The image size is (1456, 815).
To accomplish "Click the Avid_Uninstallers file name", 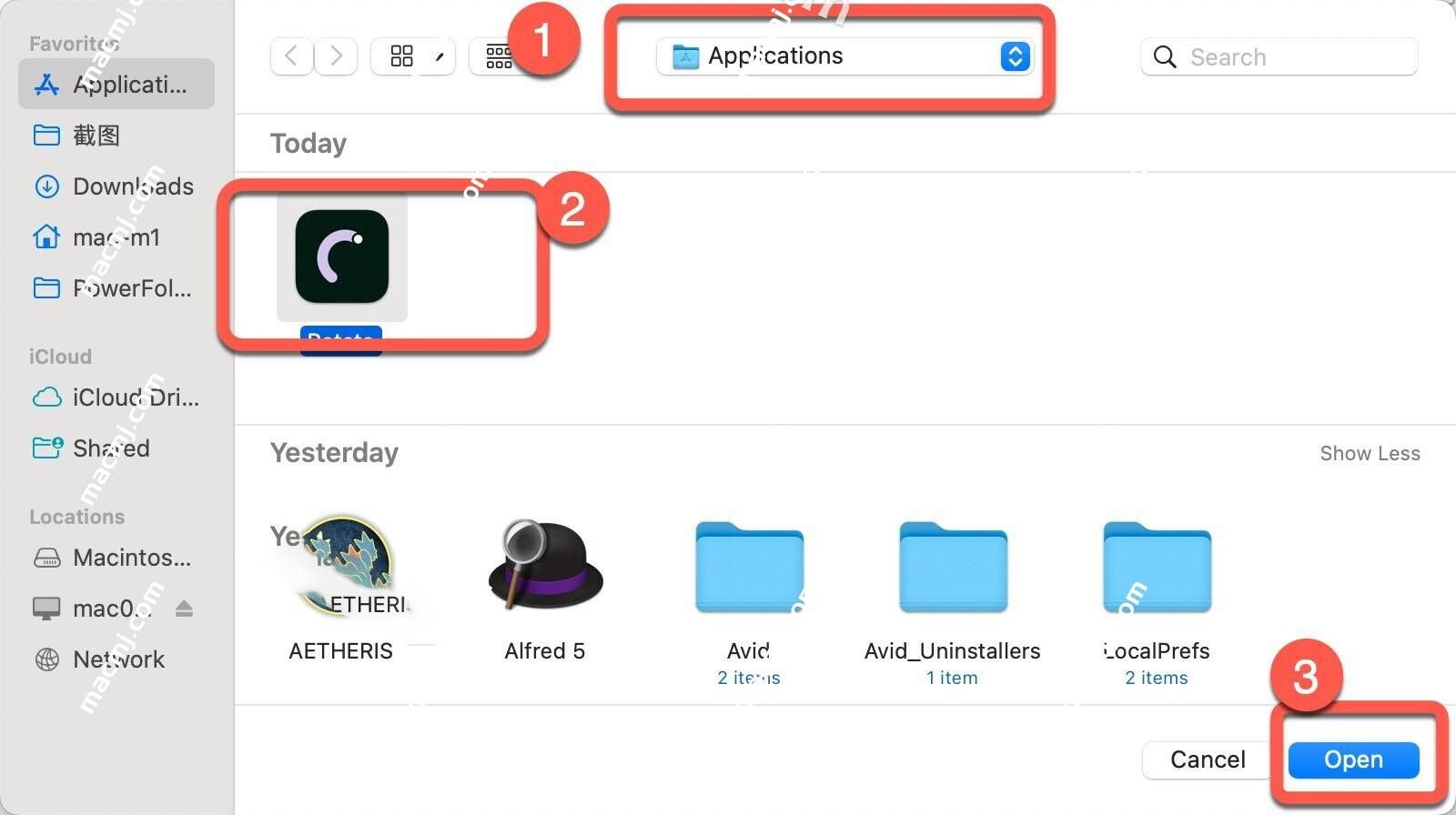I will (x=953, y=651).
